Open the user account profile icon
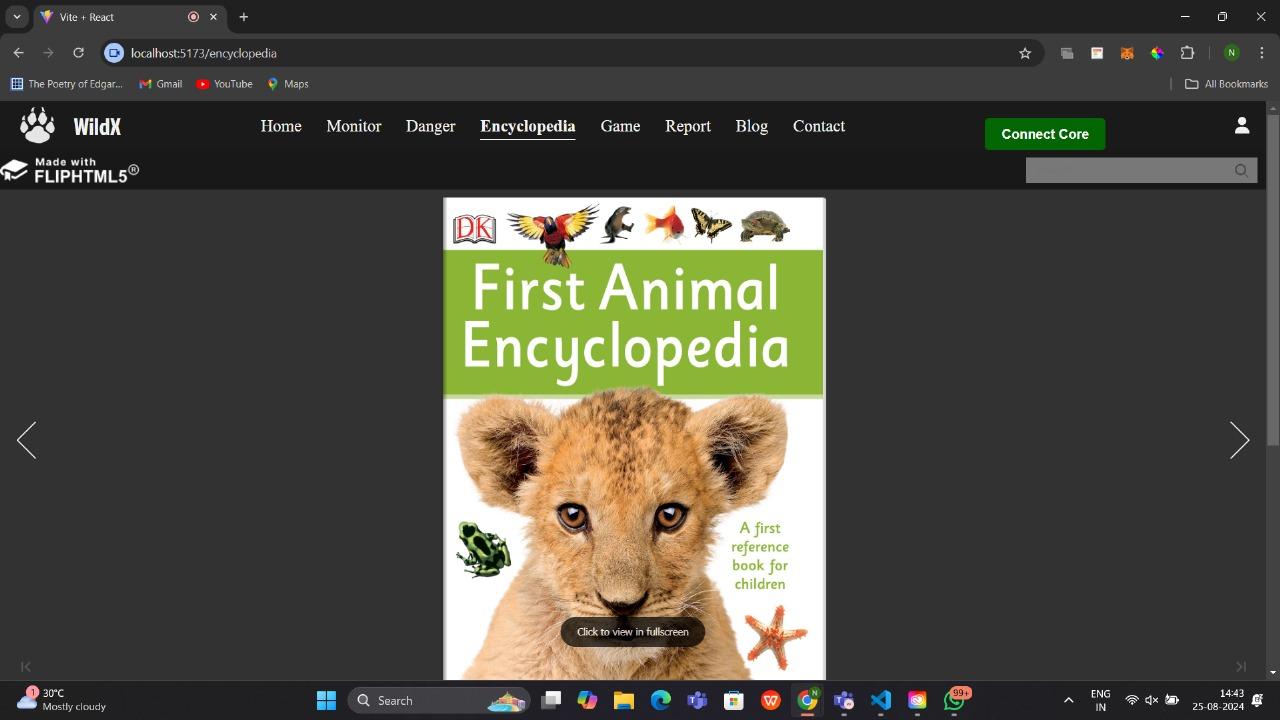The width and height of the screenshot is (1280, 720). pyautogui.click(x=1242, y=125)
